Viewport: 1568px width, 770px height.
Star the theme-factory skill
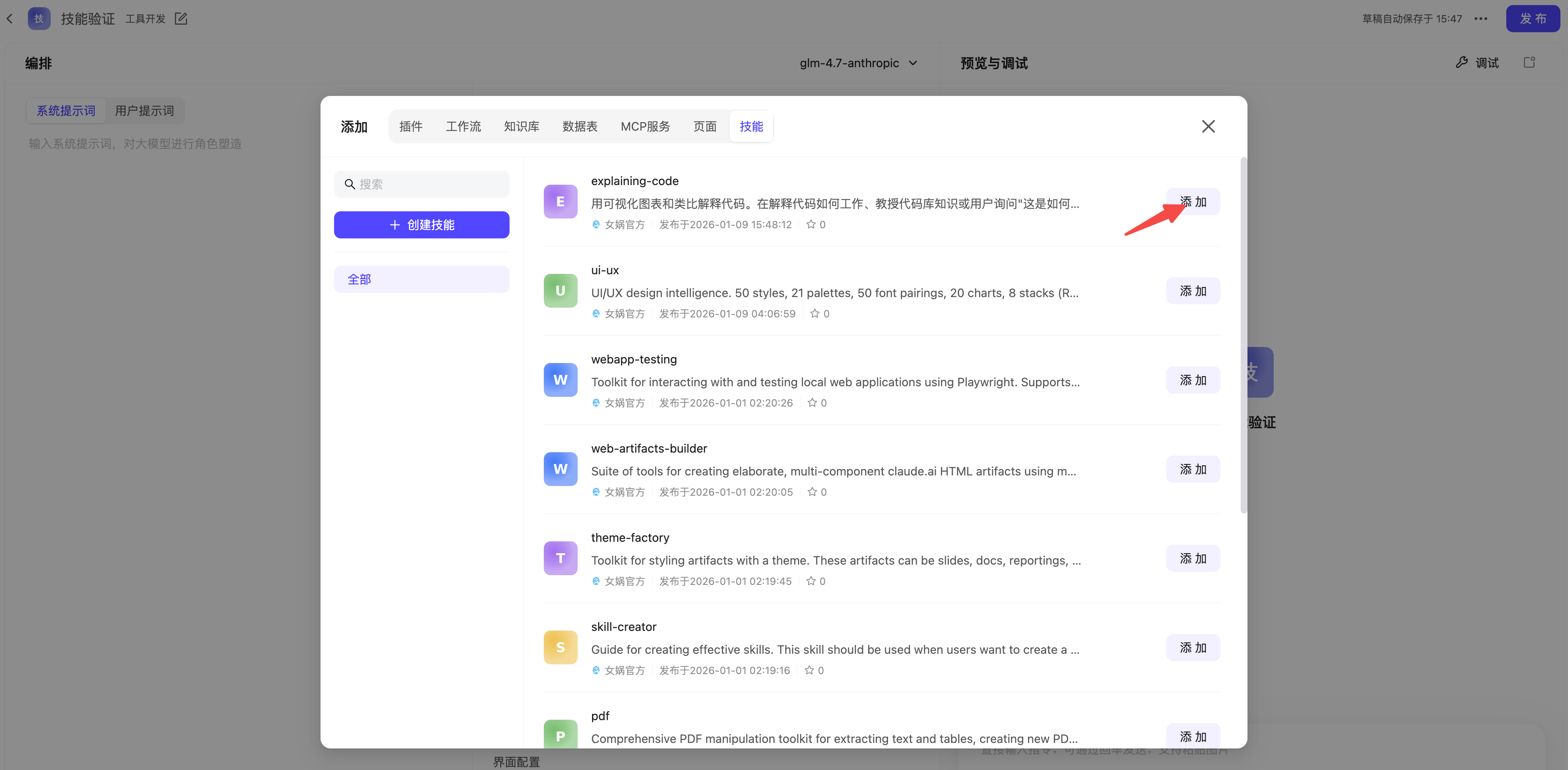point(810,581)
